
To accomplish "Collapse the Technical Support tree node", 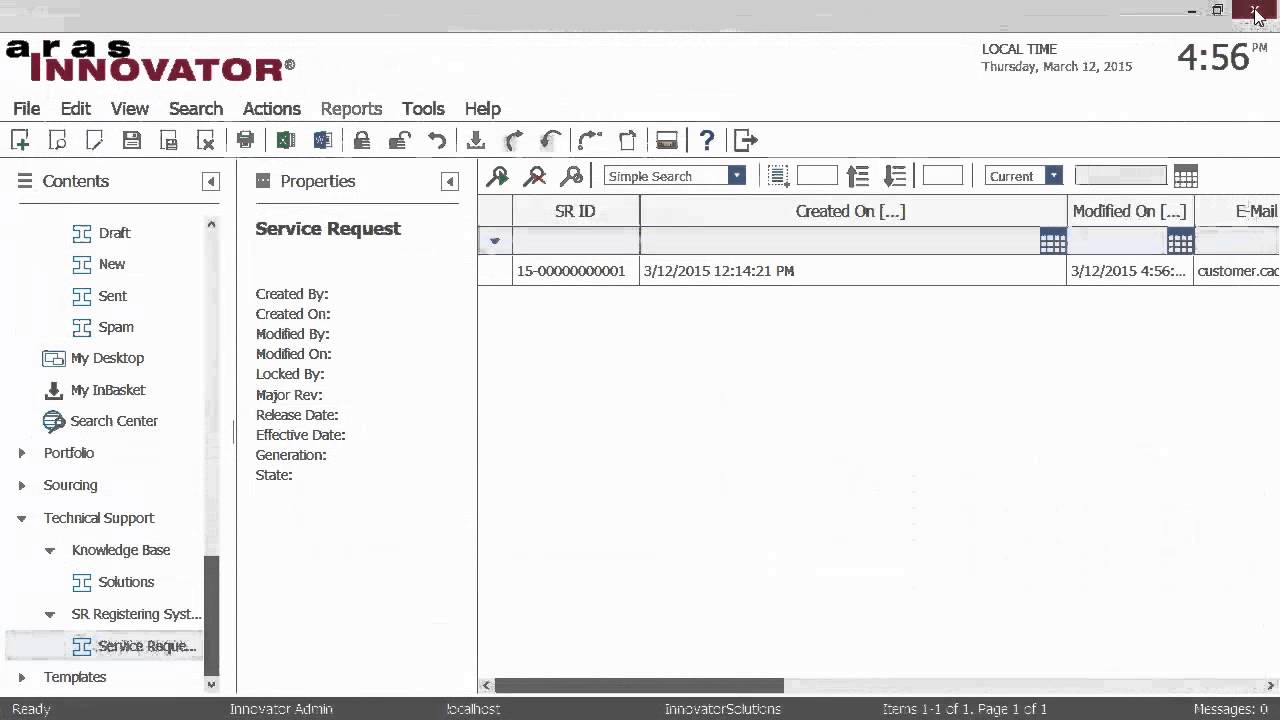I will 22,519.
